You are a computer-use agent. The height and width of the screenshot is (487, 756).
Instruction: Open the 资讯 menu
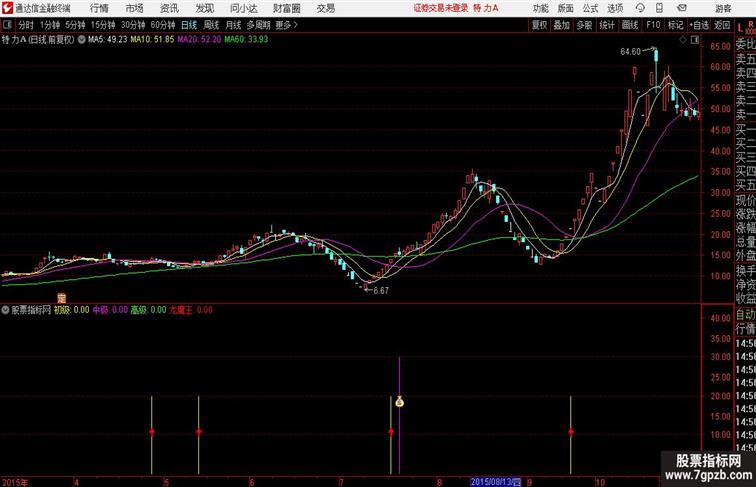(x=169, y=8)
